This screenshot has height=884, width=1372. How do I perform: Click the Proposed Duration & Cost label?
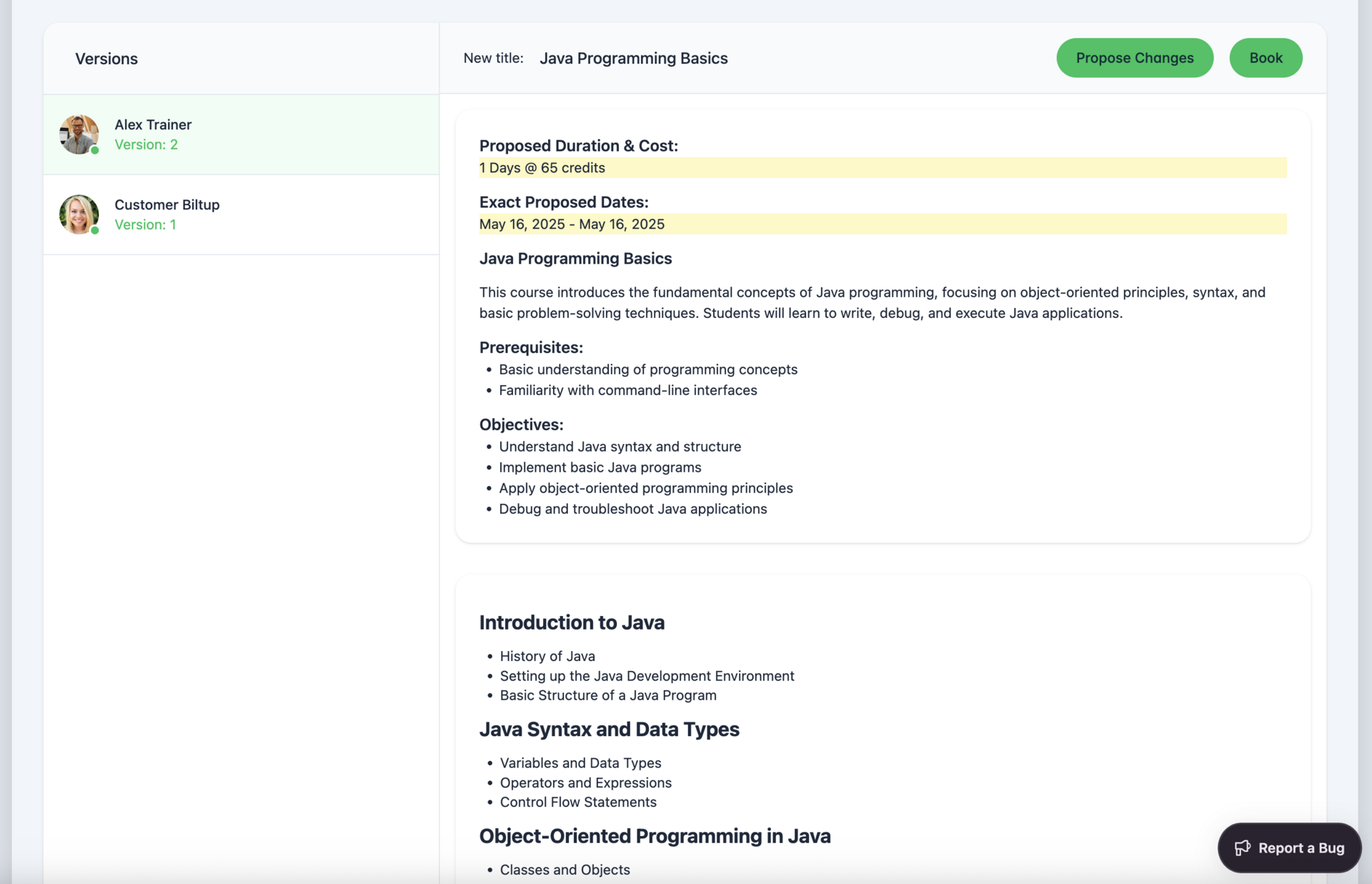click(578, 146)
